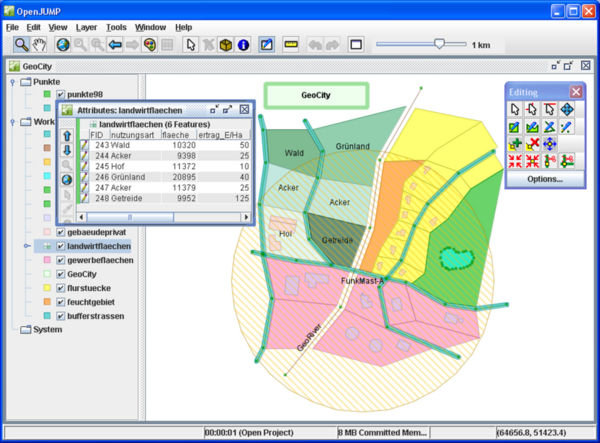Go to previous zoom with blue arrow
600x443 pixels.
coord(115,45)
